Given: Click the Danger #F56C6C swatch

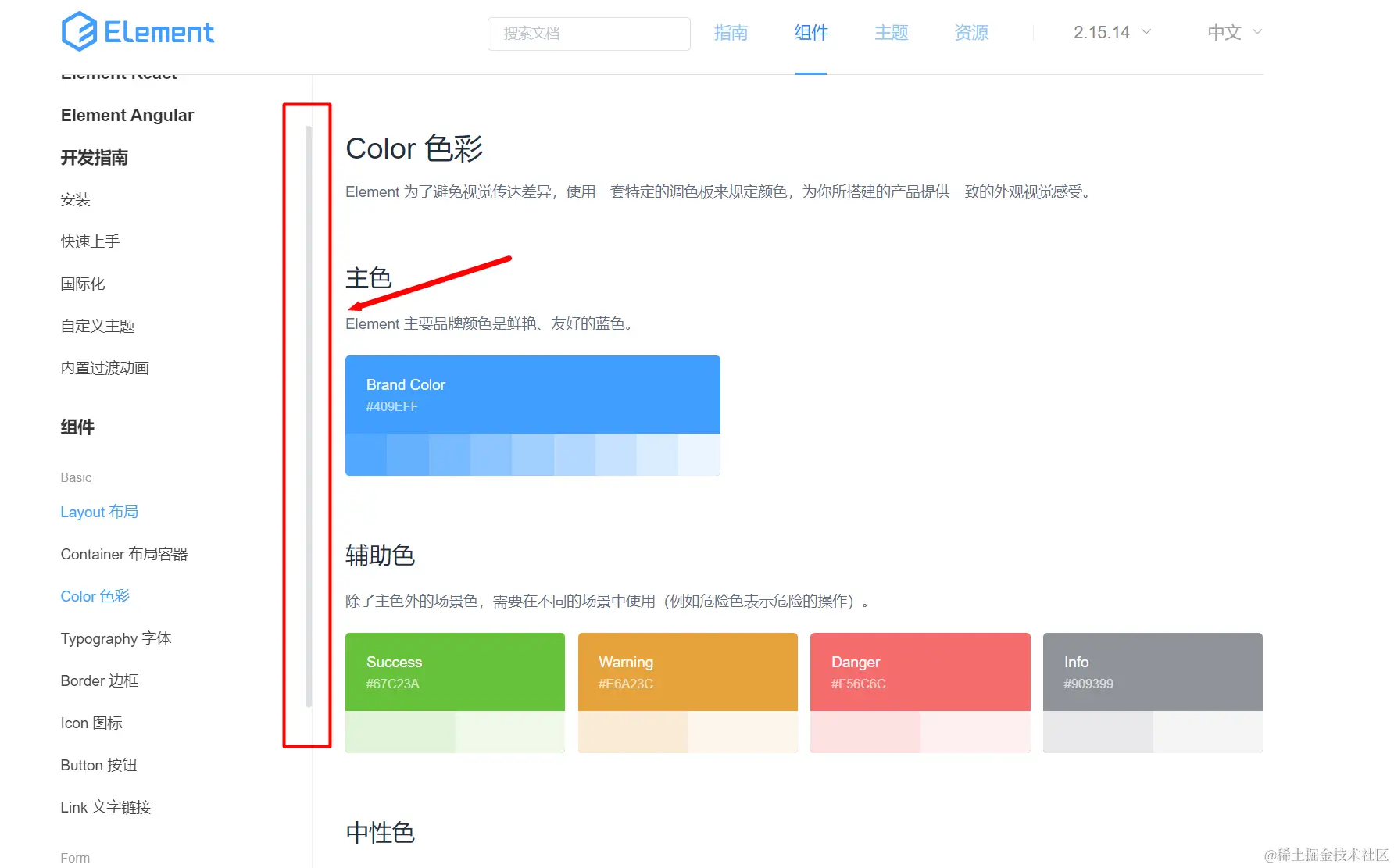Looking at the screenshot, I should click(920, 672).
